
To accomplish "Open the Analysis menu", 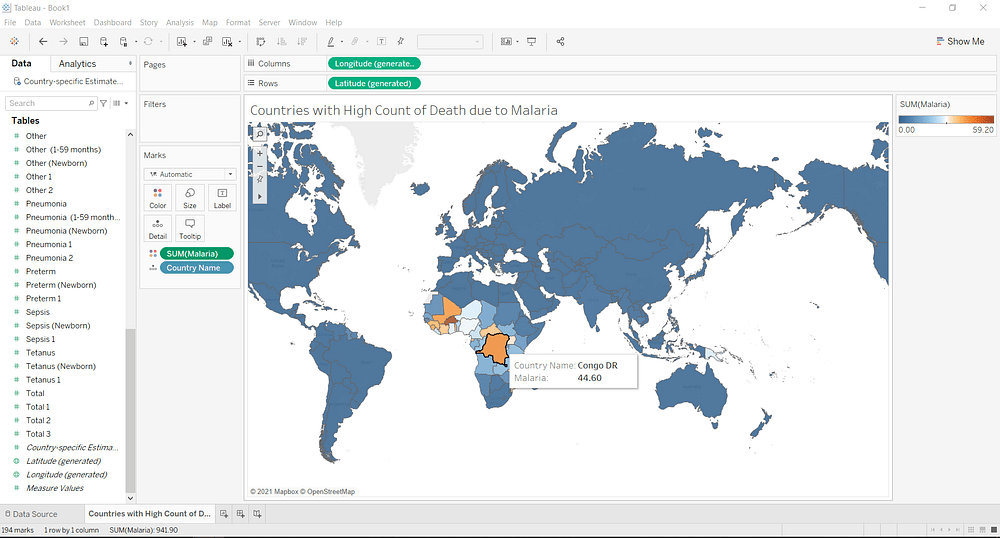I will coord(180,22).
